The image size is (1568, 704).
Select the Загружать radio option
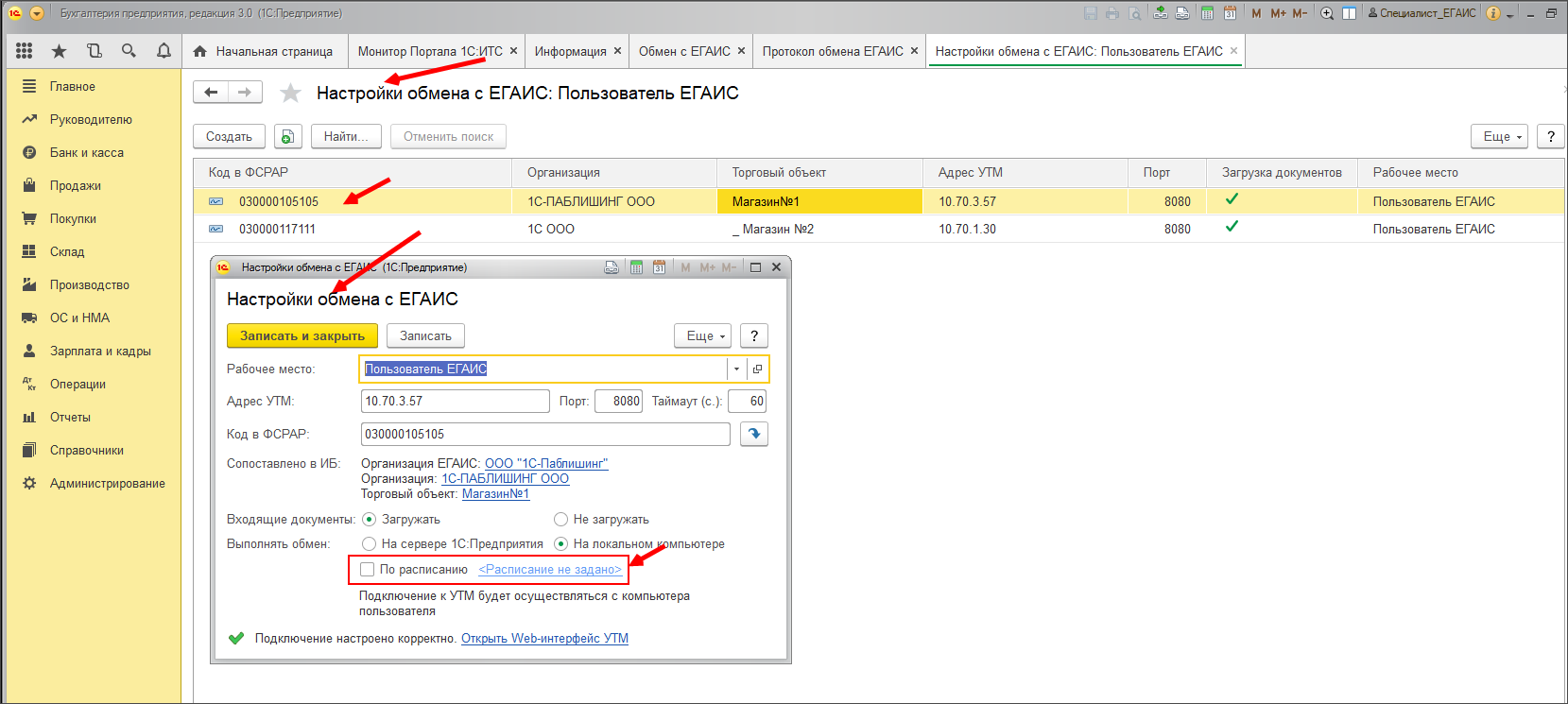click(370, 519)
